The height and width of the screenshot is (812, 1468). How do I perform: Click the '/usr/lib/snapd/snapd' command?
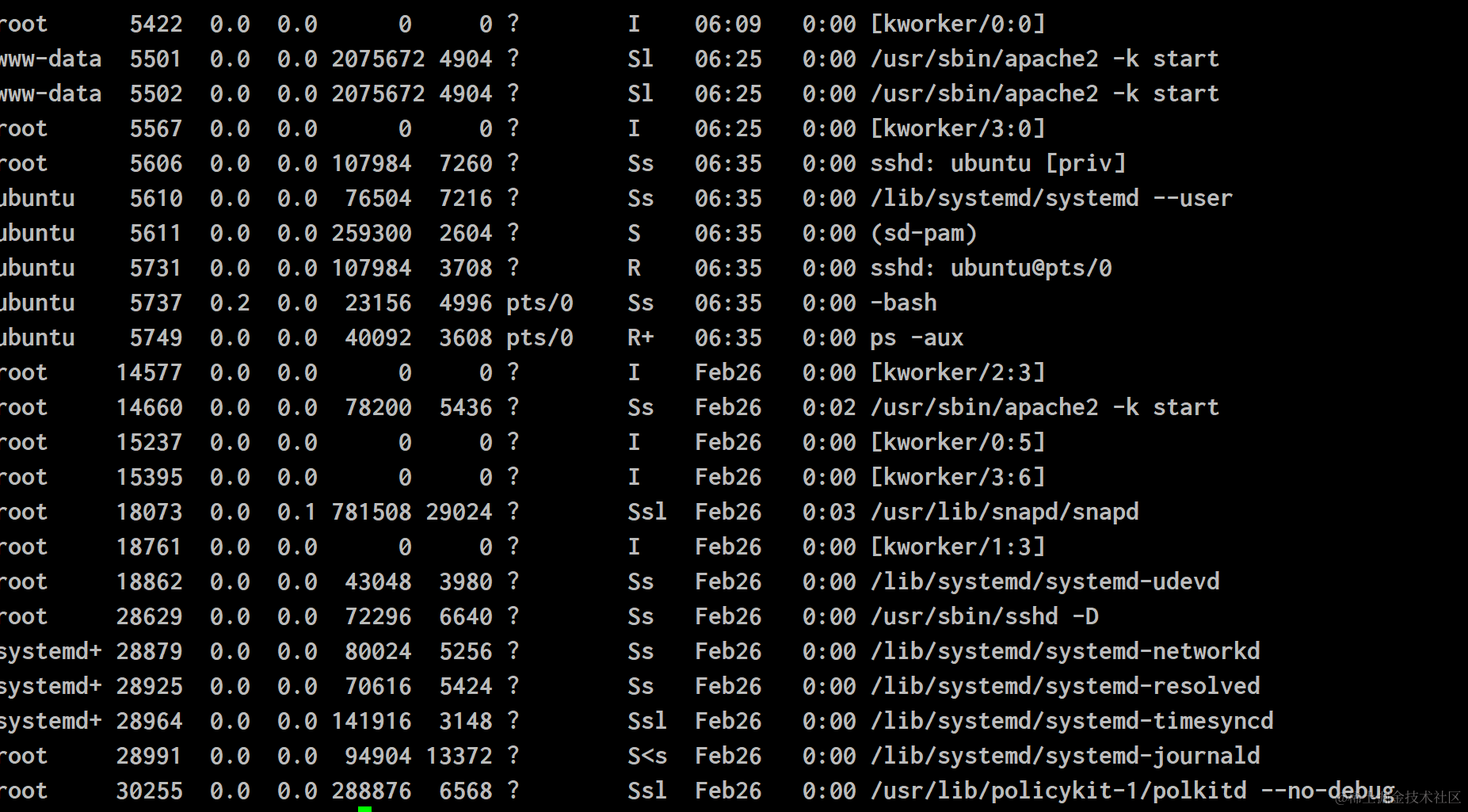point(1005,512)
